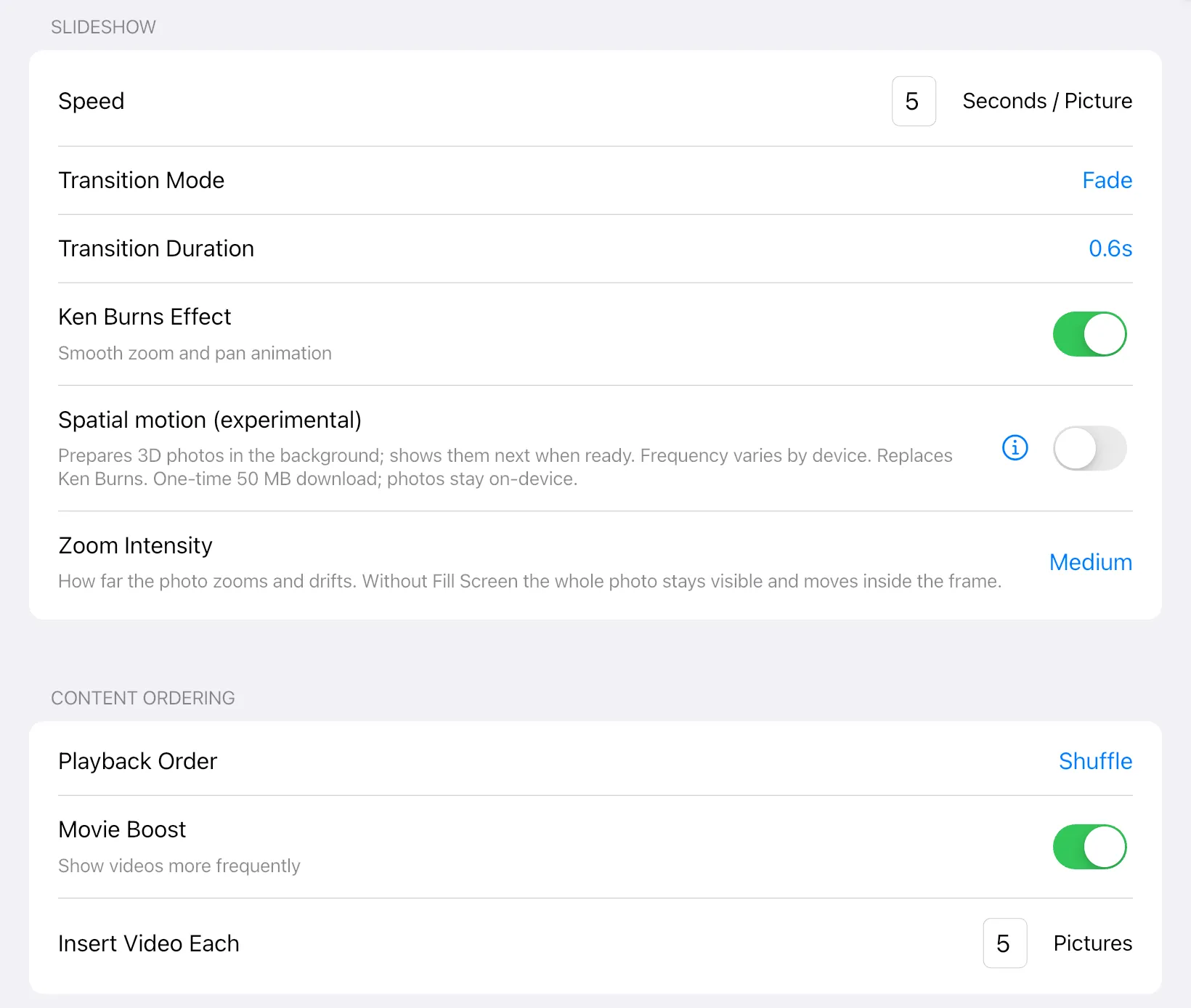
Task: Open the Spatial motion info icon
Action: (x=1015, y=447)
